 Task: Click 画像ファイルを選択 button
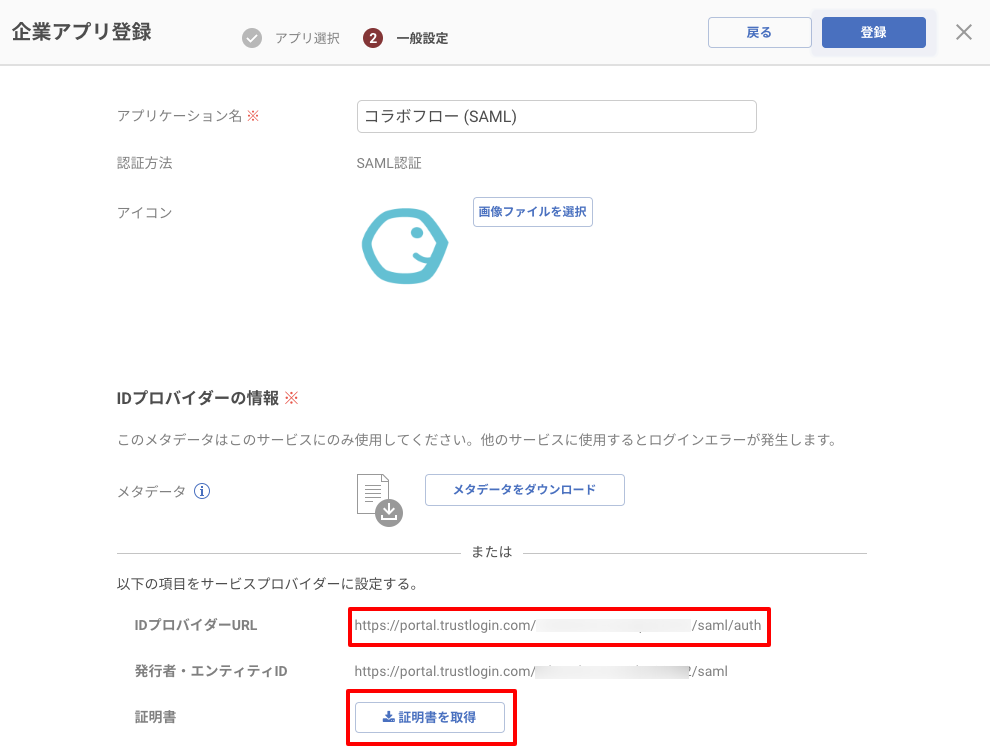pyautogui.click(x=532, y=212)
